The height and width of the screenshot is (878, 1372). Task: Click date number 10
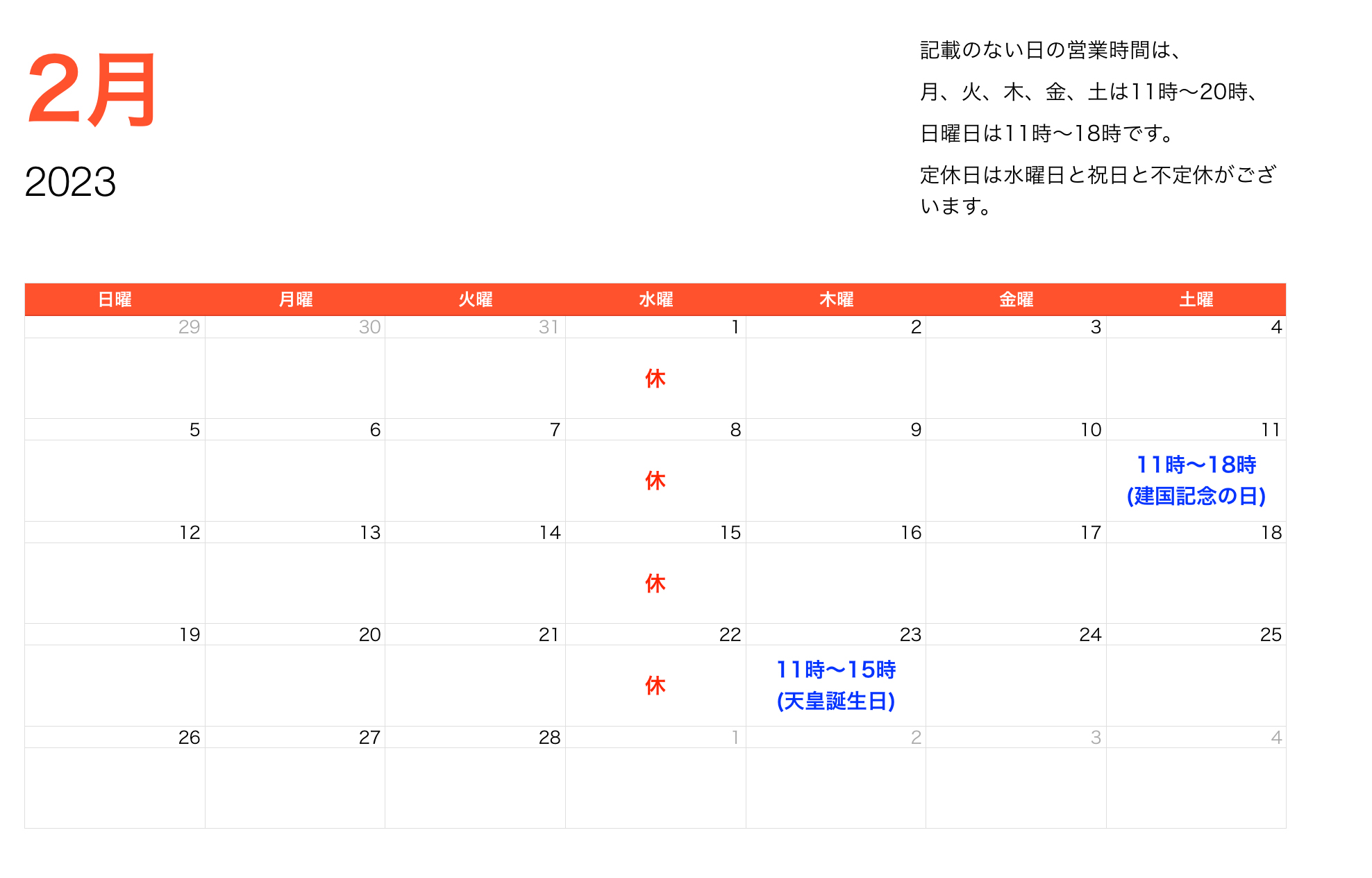[1091, 430]
